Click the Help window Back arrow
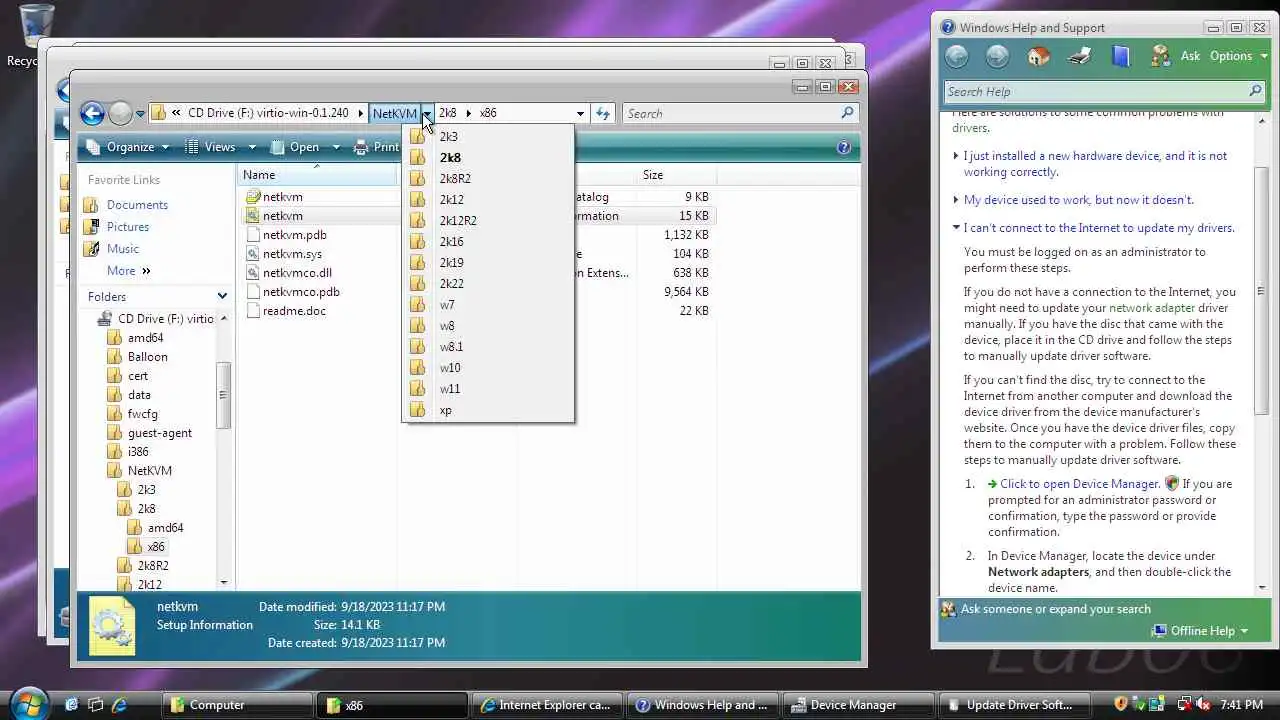The width and height of the screenshot is (1280, 720). coord(957,56)
